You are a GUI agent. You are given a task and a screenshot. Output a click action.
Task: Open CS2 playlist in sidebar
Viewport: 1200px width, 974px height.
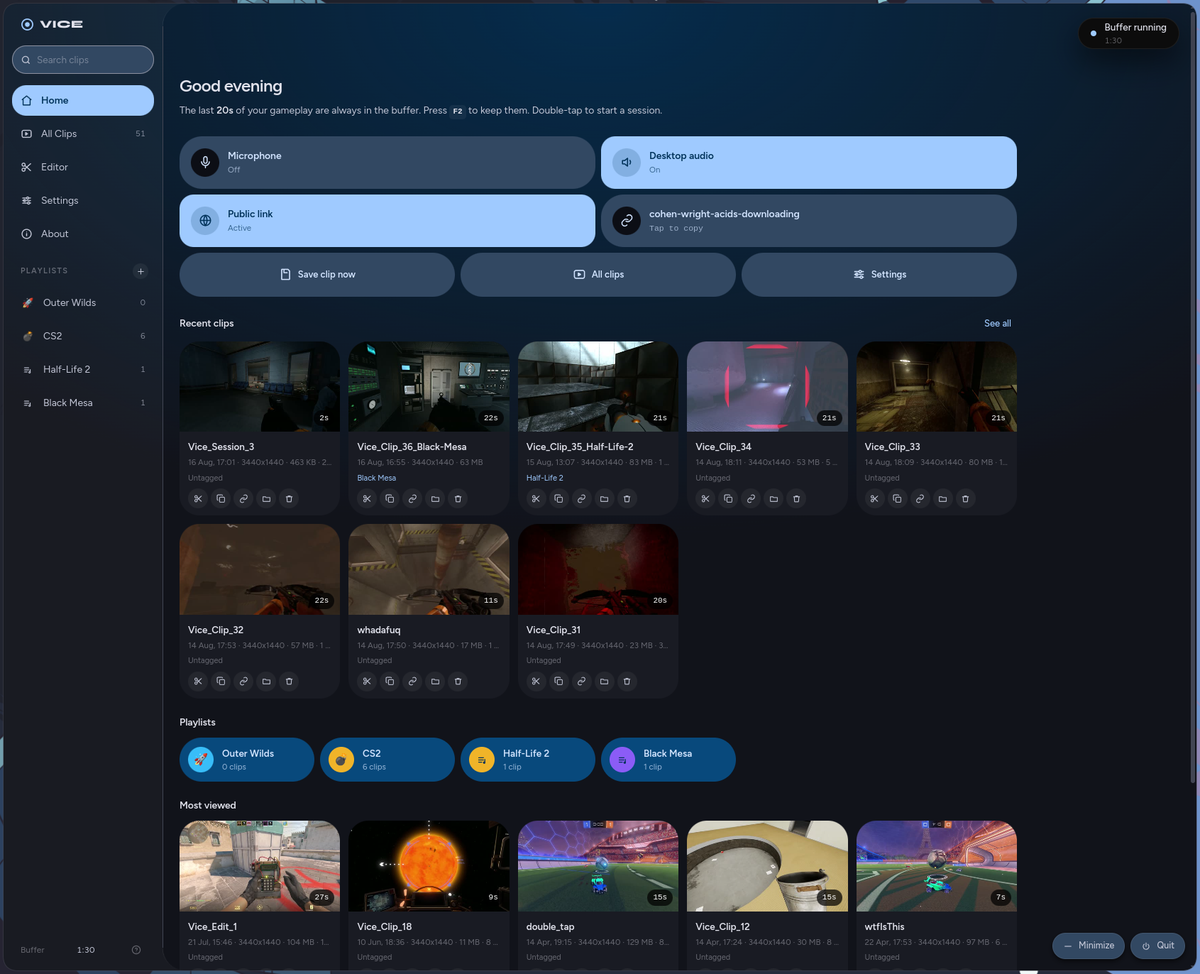(83, 336)
